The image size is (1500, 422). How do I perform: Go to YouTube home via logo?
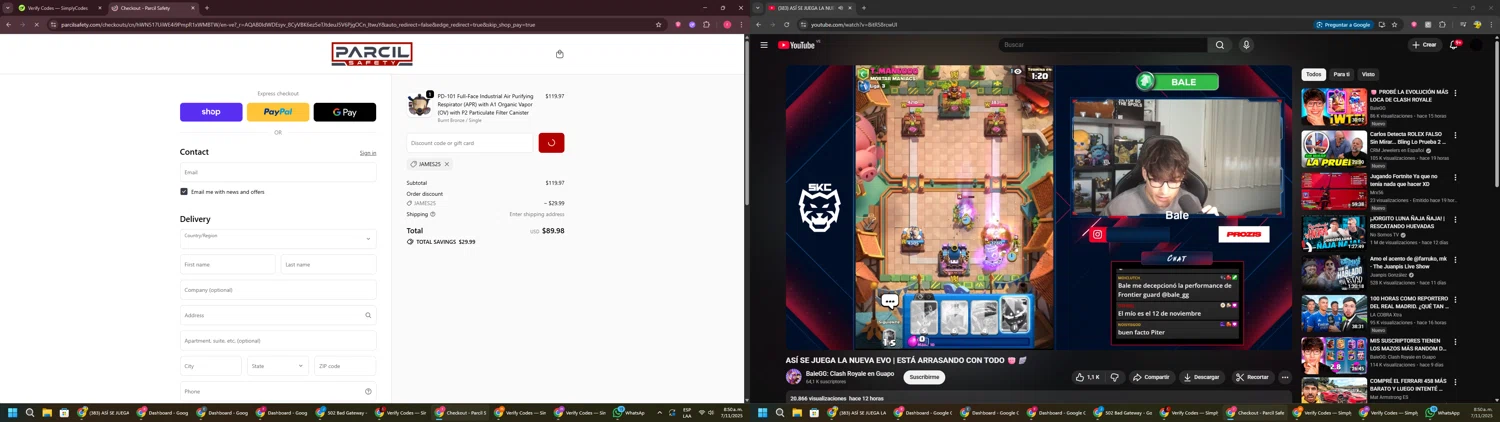coord(798,45)
